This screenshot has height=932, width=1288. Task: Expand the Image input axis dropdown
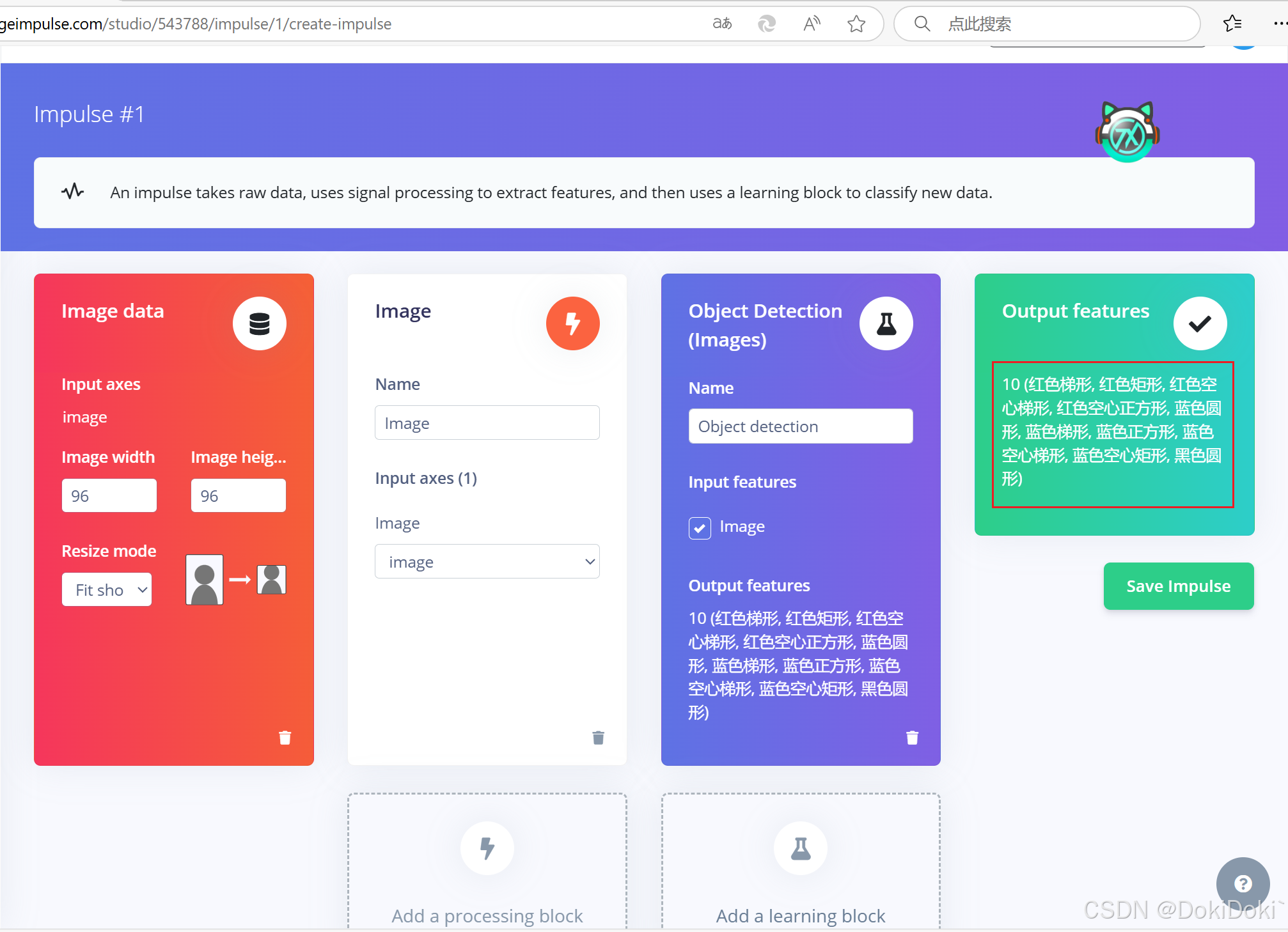(x=487, y=562)
